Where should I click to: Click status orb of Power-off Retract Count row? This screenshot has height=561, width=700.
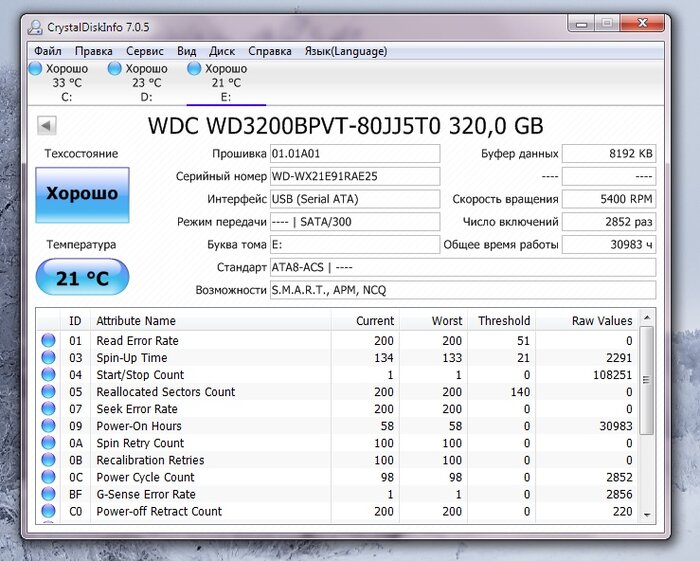point(48,511)
